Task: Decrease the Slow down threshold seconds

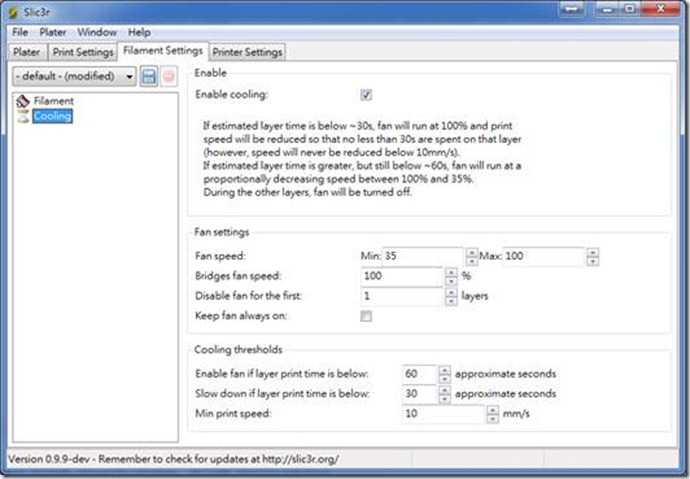Action: click(x=444, y=399)
